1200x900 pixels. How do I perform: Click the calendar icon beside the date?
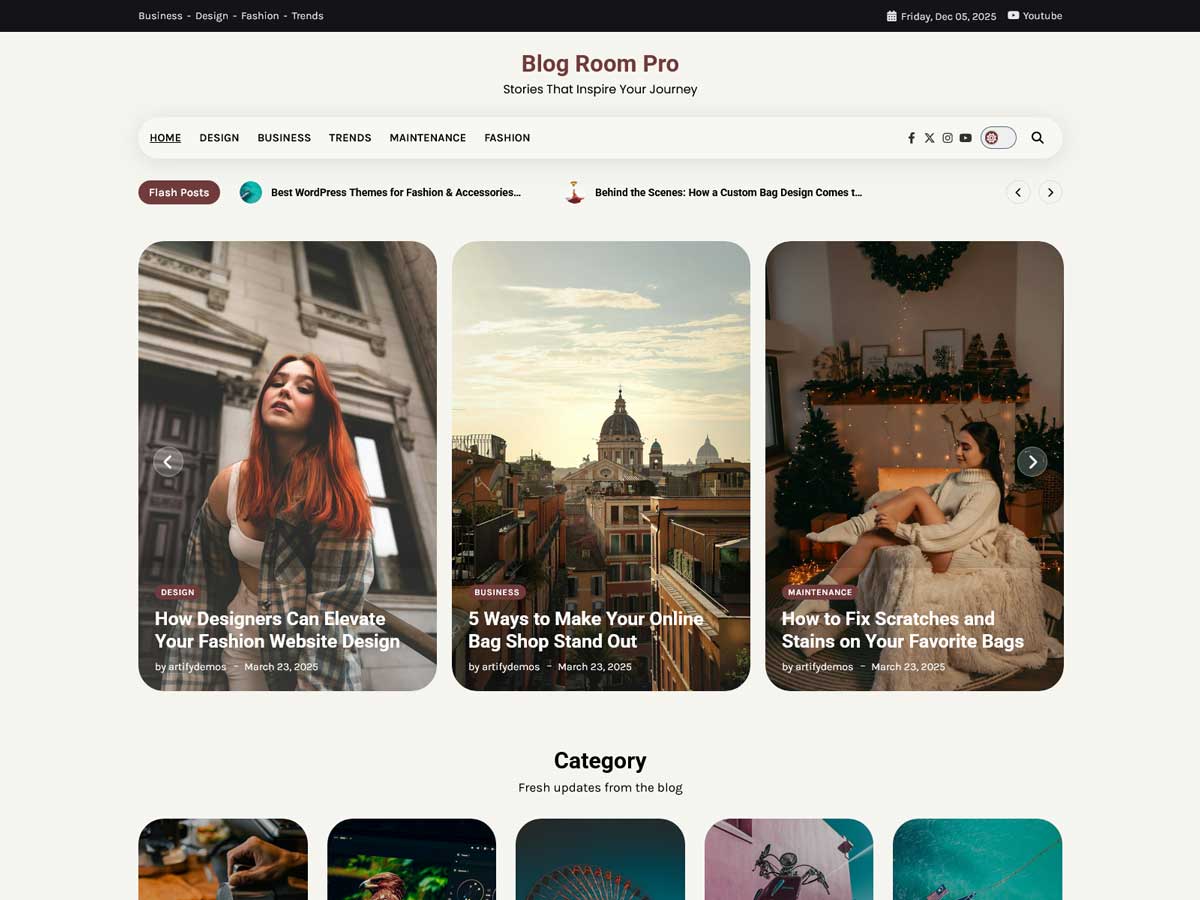point(891,16)
